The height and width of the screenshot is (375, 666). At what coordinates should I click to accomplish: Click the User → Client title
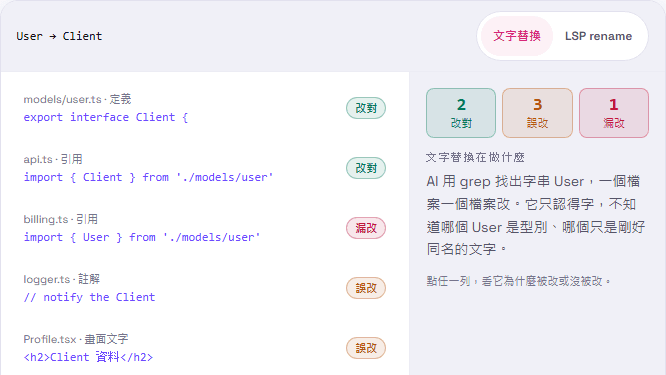(59, 36)
